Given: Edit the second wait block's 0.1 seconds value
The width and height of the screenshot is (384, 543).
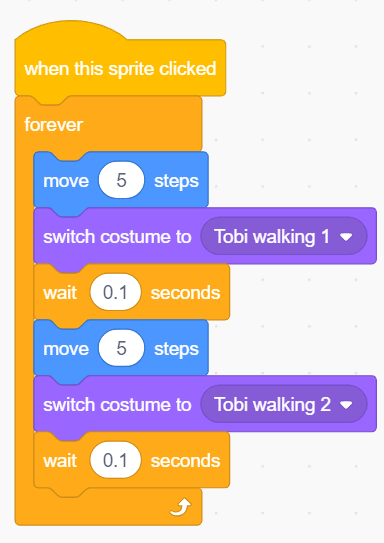Looking at the screenshot, I should tap(115, 460).
